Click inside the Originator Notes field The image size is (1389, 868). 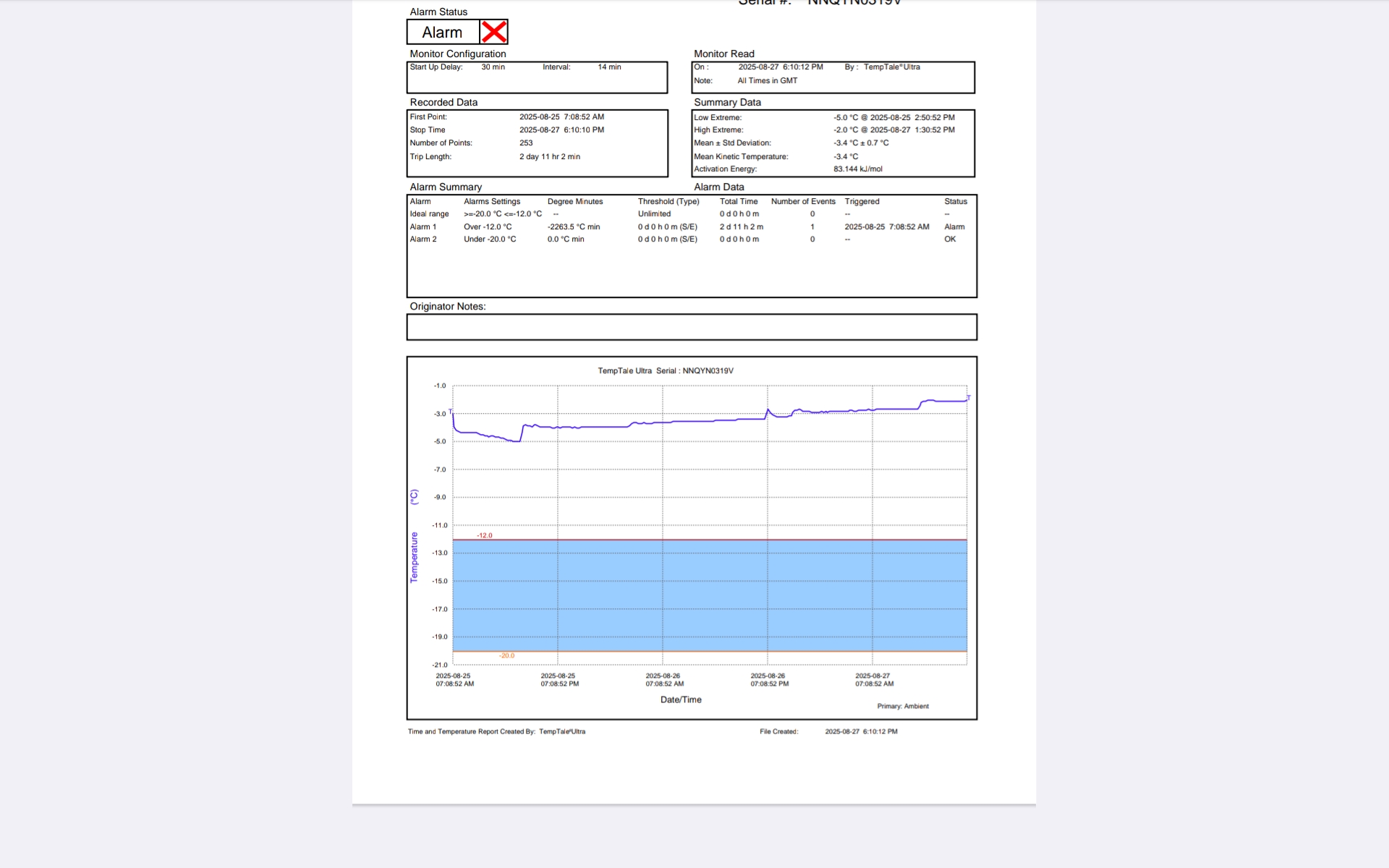(691, 327)
